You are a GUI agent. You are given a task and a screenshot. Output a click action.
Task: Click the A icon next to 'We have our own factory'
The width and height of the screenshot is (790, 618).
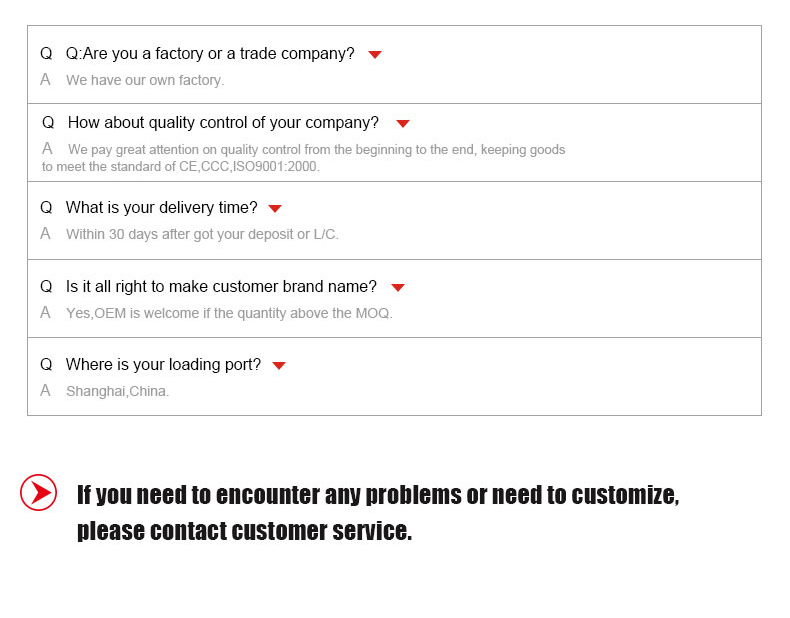[x=45, y=80]
